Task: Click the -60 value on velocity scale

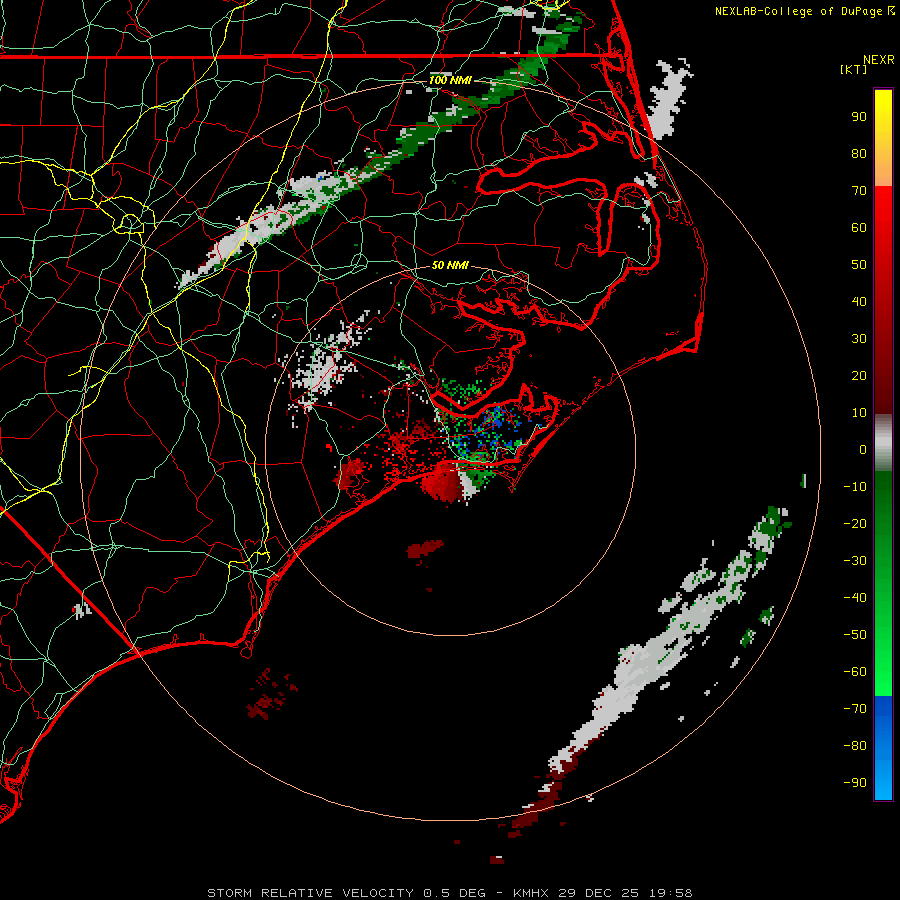Action: pos(855,672)
